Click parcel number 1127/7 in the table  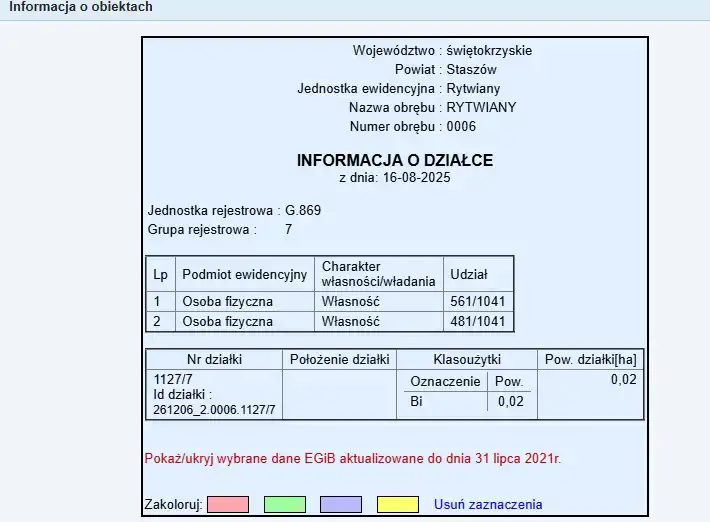(x=175, y=380)
